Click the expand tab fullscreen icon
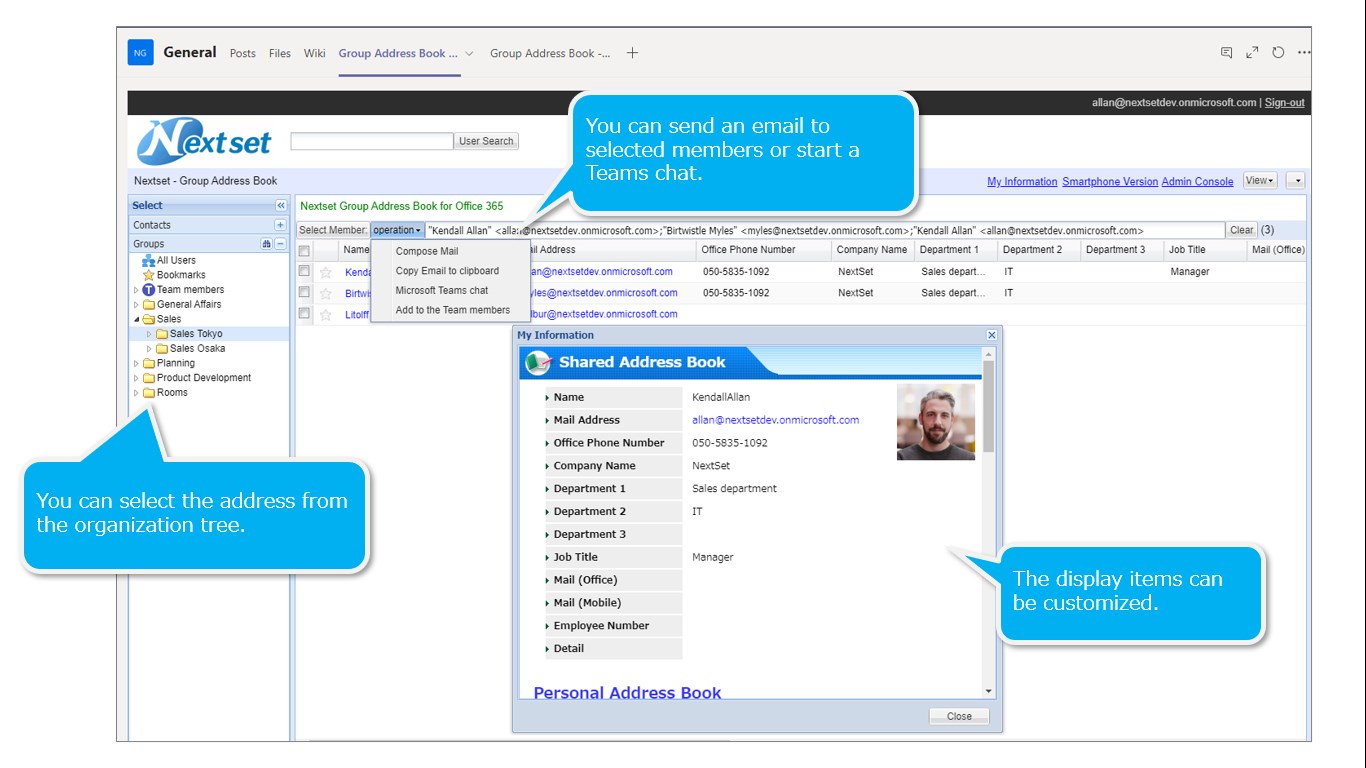Viewport: 1366px width, 768px height. coord(1252,53)
